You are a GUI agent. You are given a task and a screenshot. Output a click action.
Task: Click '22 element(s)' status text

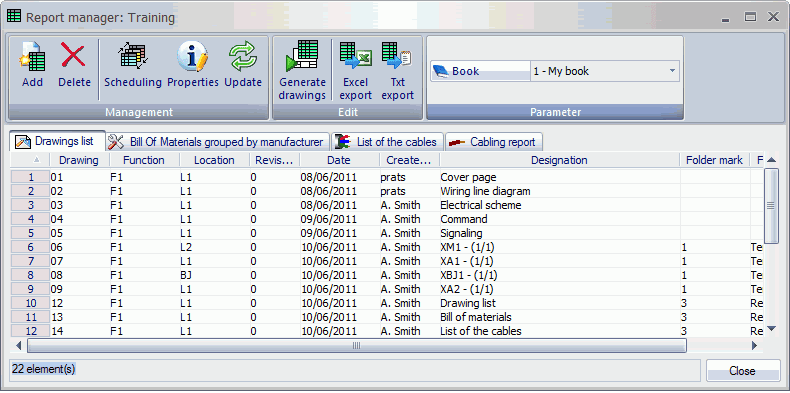coord(44,369)
